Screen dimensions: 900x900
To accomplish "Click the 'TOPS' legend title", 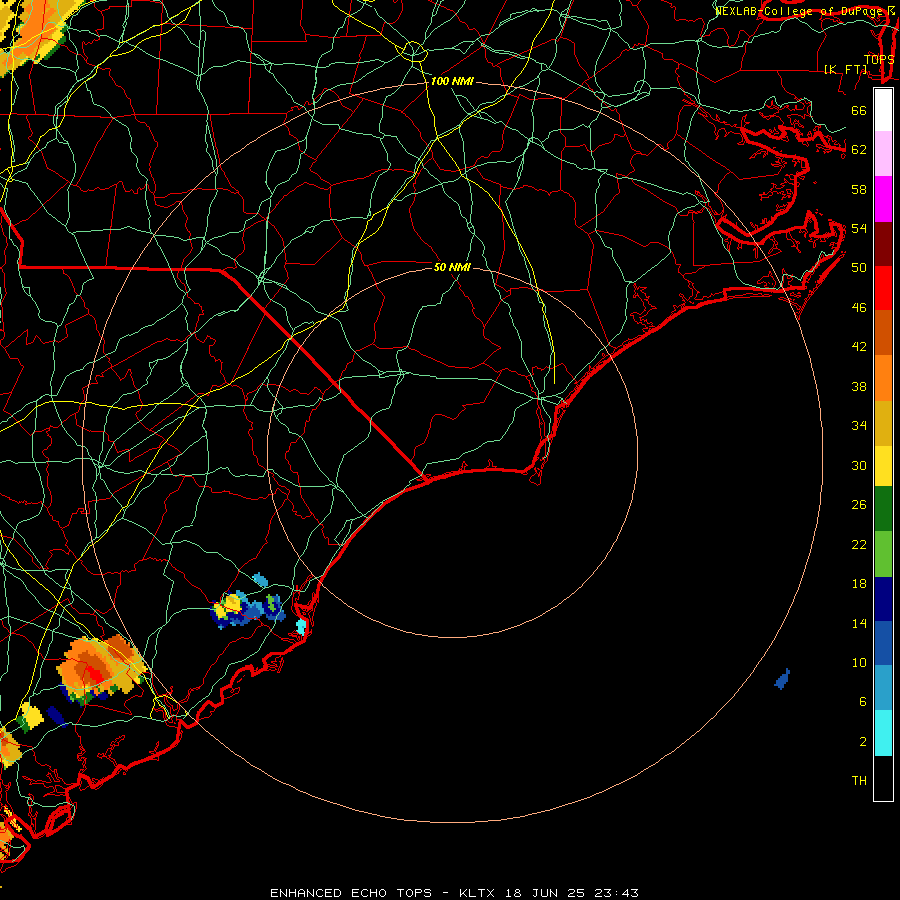I will coord(879,59).
